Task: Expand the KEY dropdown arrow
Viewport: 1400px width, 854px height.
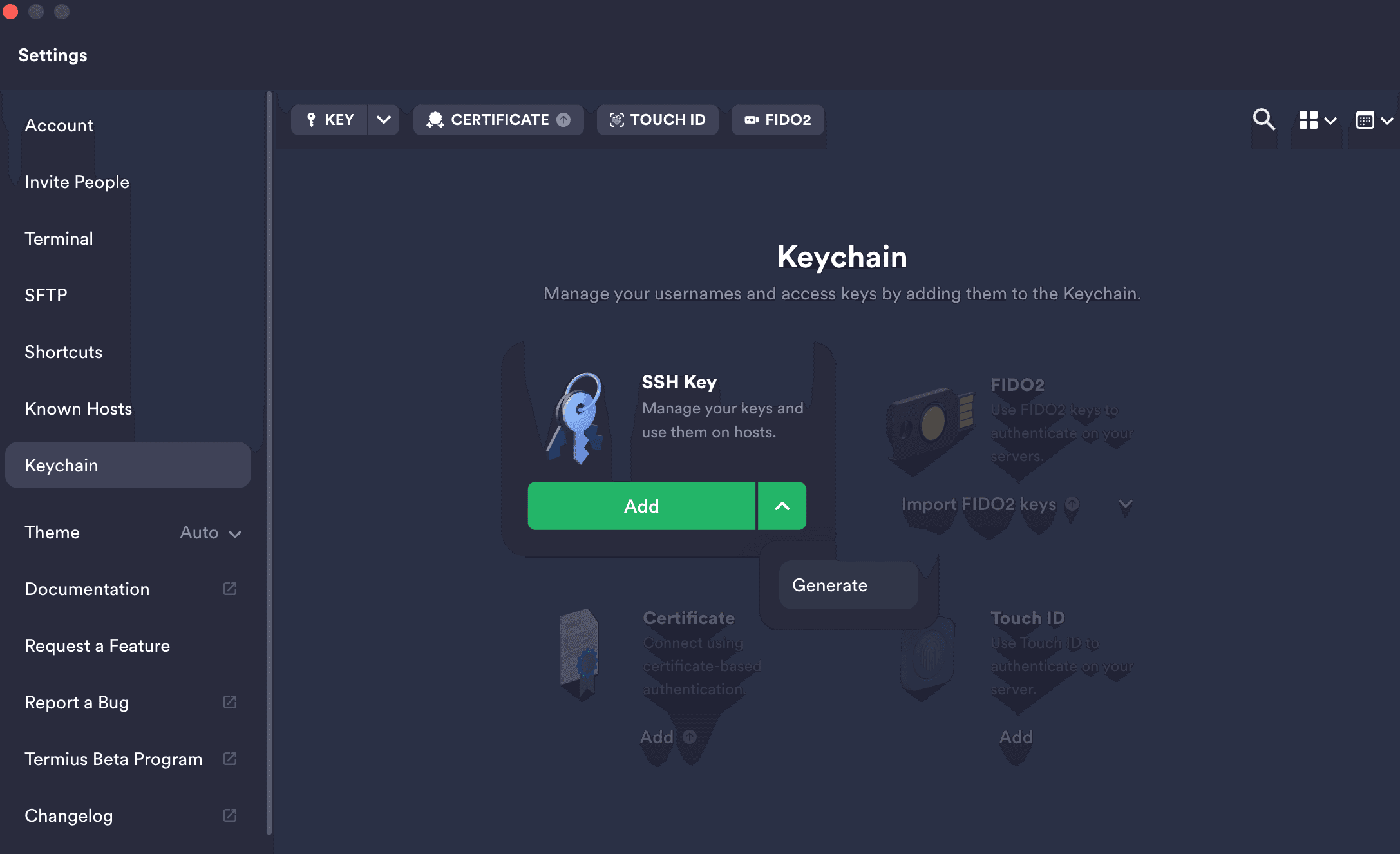Action: (x=384, y=120)
